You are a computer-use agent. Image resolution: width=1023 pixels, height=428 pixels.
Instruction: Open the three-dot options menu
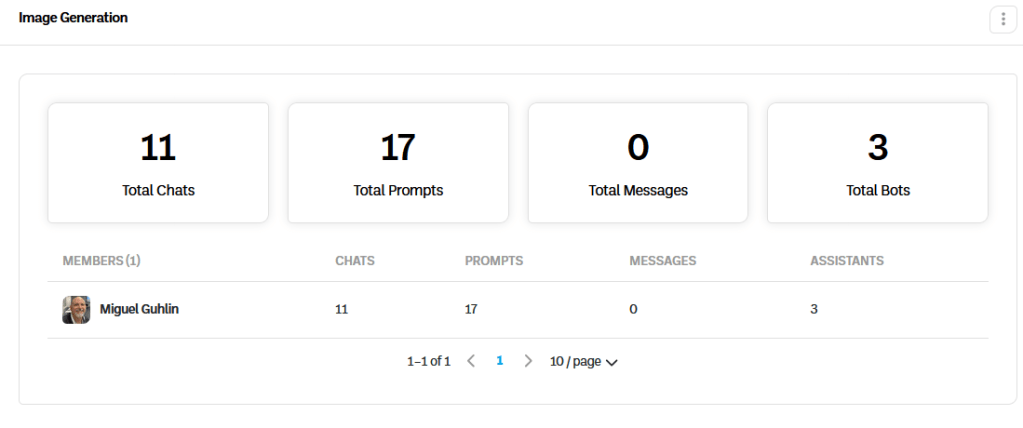tap(1003, 19)
